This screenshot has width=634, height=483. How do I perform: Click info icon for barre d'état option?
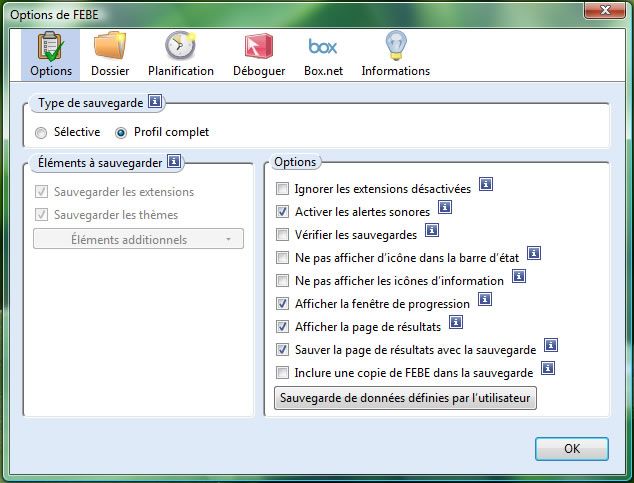tap(534, 253)
